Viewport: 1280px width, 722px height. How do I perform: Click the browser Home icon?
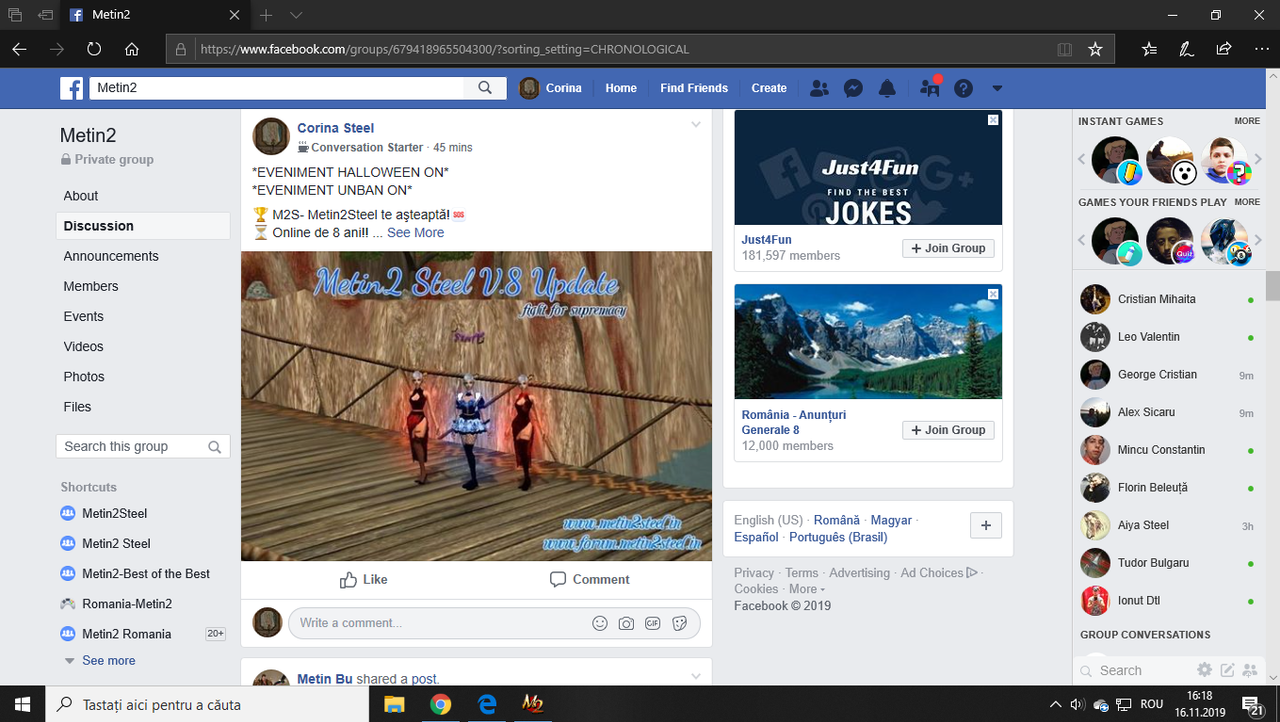(132, 49)
